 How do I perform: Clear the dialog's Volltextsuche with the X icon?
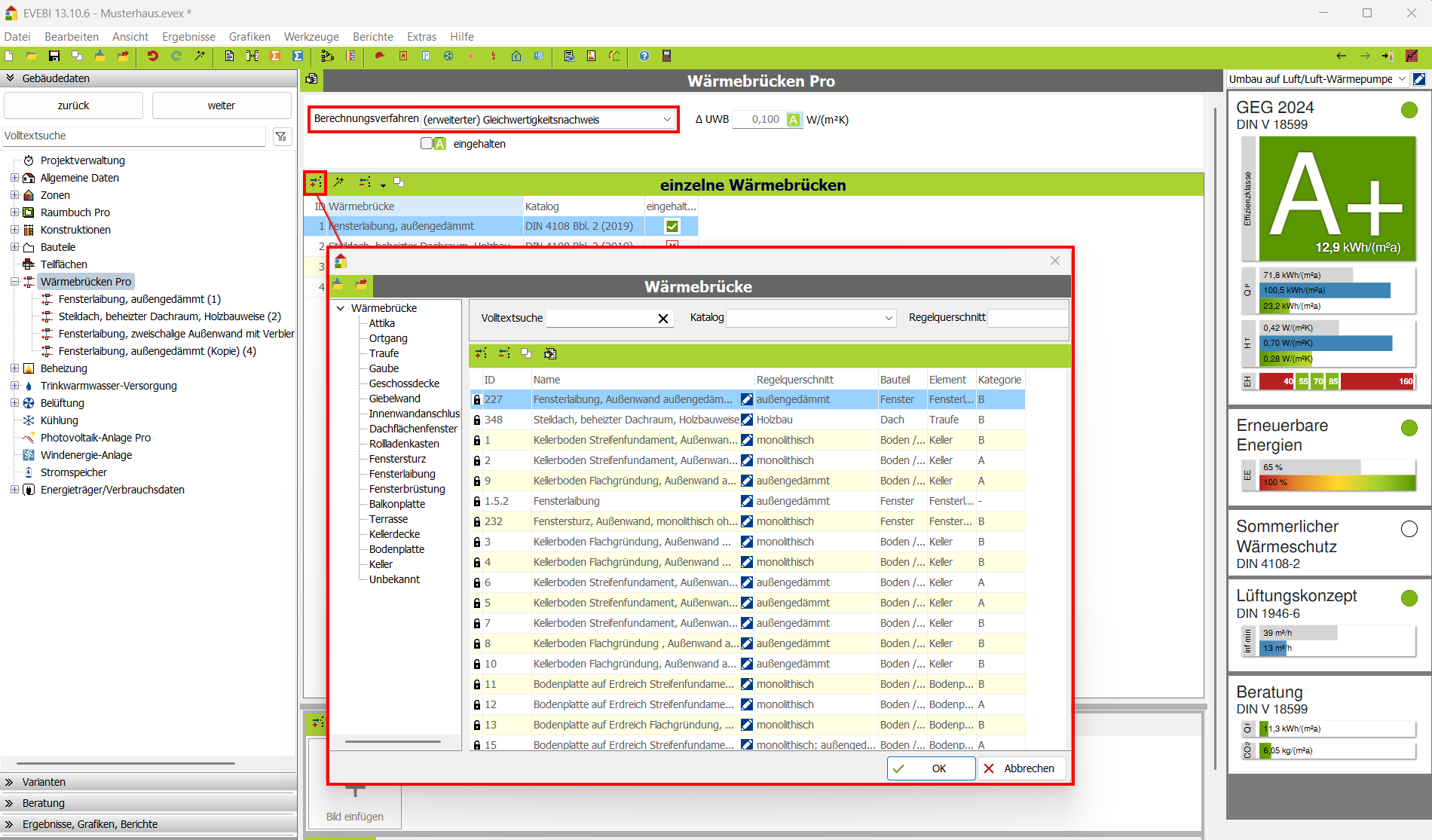(662, 319)
